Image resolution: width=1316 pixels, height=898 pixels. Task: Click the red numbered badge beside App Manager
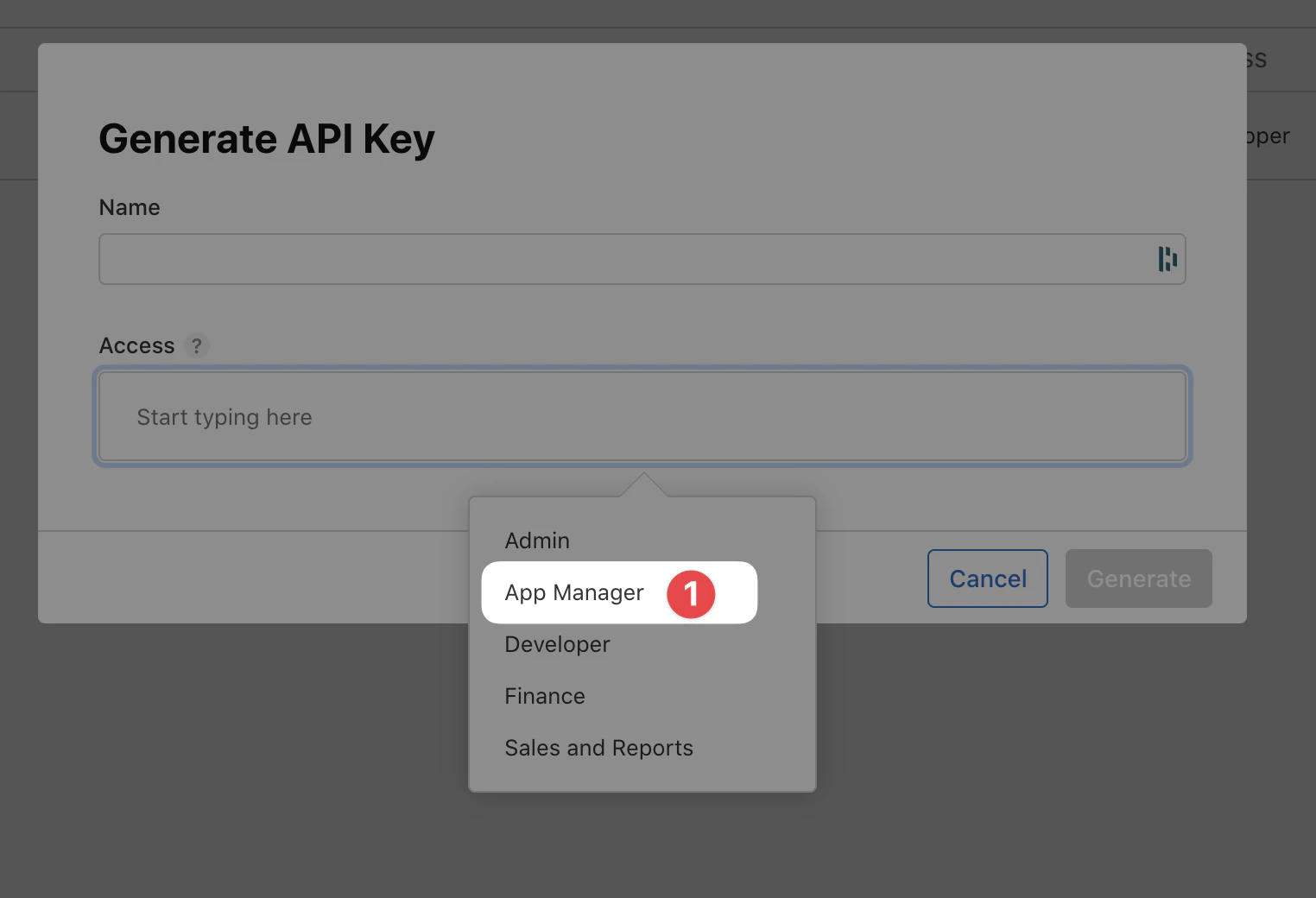click(x=691, y=593)
